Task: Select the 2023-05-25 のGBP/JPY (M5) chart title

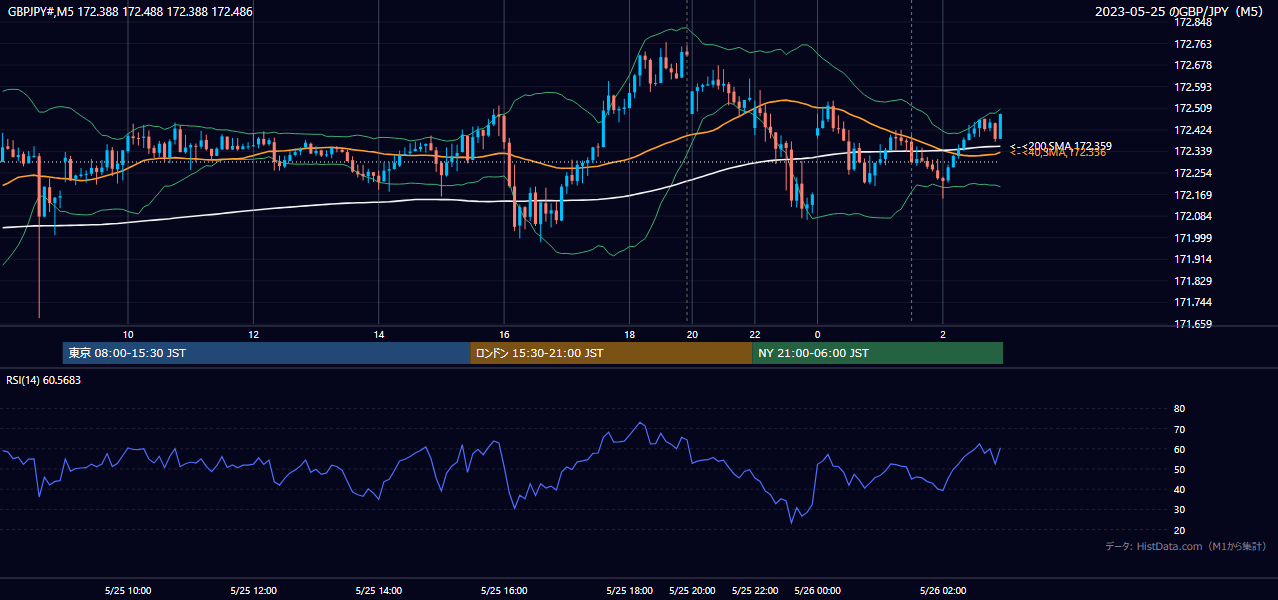Action: click(1180, 12)
